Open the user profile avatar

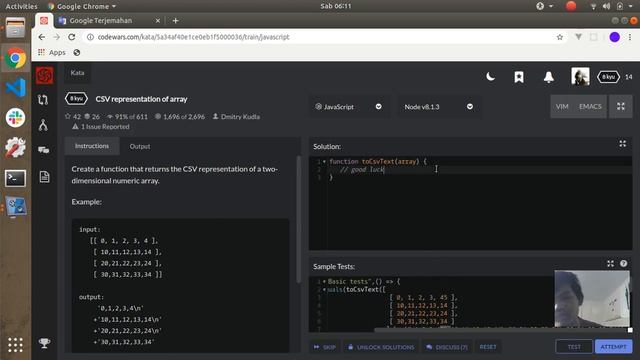580,76
